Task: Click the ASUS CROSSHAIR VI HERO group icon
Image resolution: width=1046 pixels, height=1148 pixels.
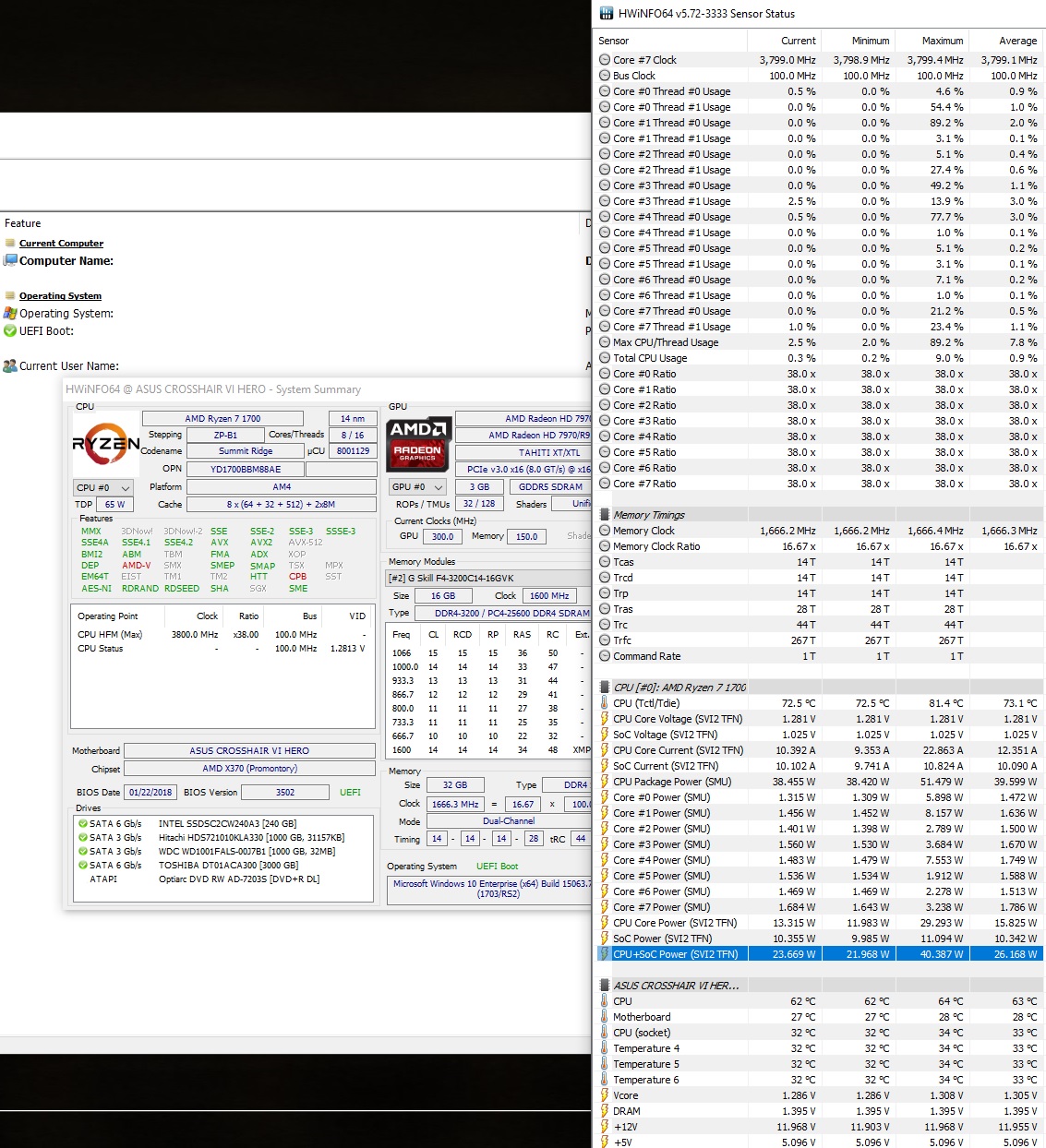Action: click(605, 986)
